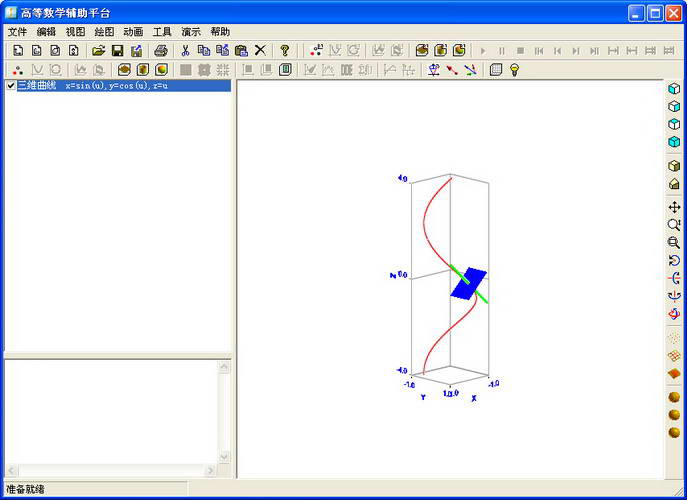Click the yellow question mark Help icon
The height and width of the screenshot is (500, 687).
click(284, 50)
